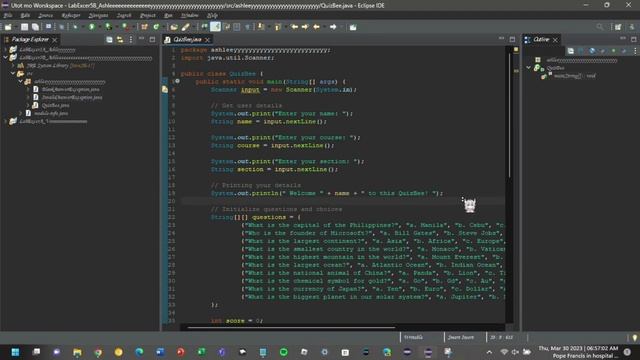The width and height of the screenshot is (640, 360).
Task: Click the Save toolbar icon
Action: click(24, 27)
